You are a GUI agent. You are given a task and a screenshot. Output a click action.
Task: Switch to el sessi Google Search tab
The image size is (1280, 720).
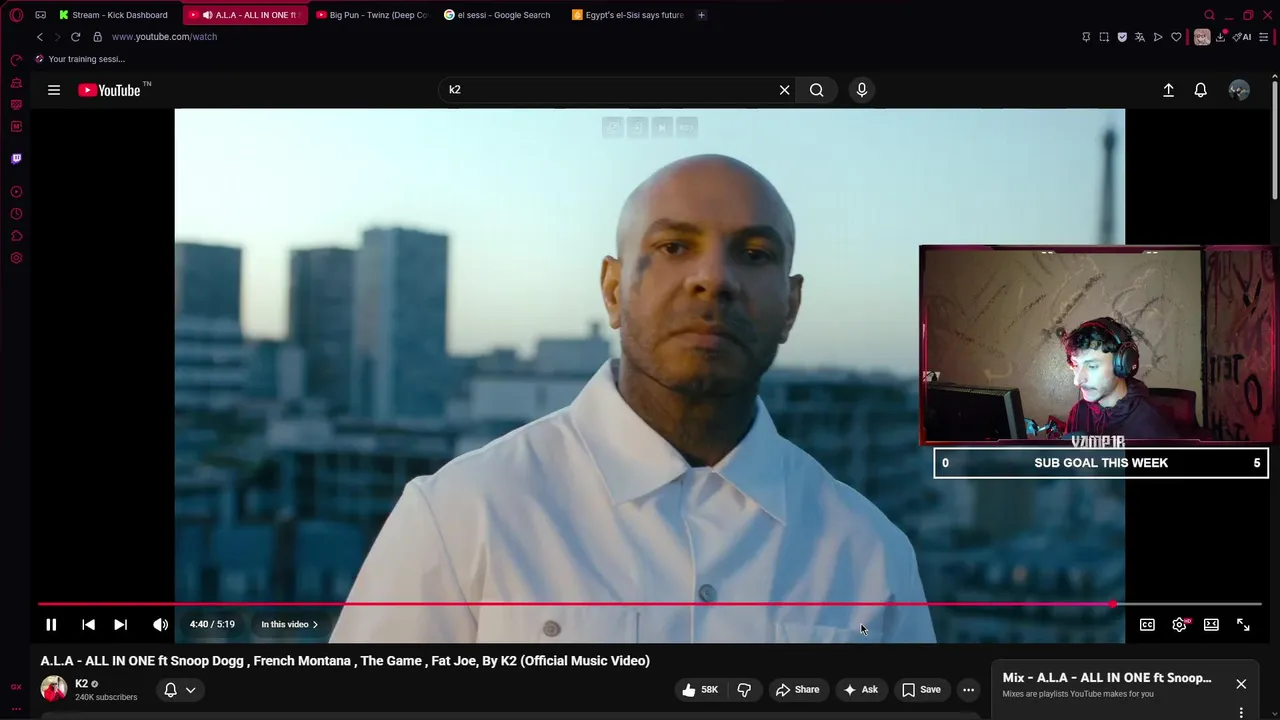point(497,15)
